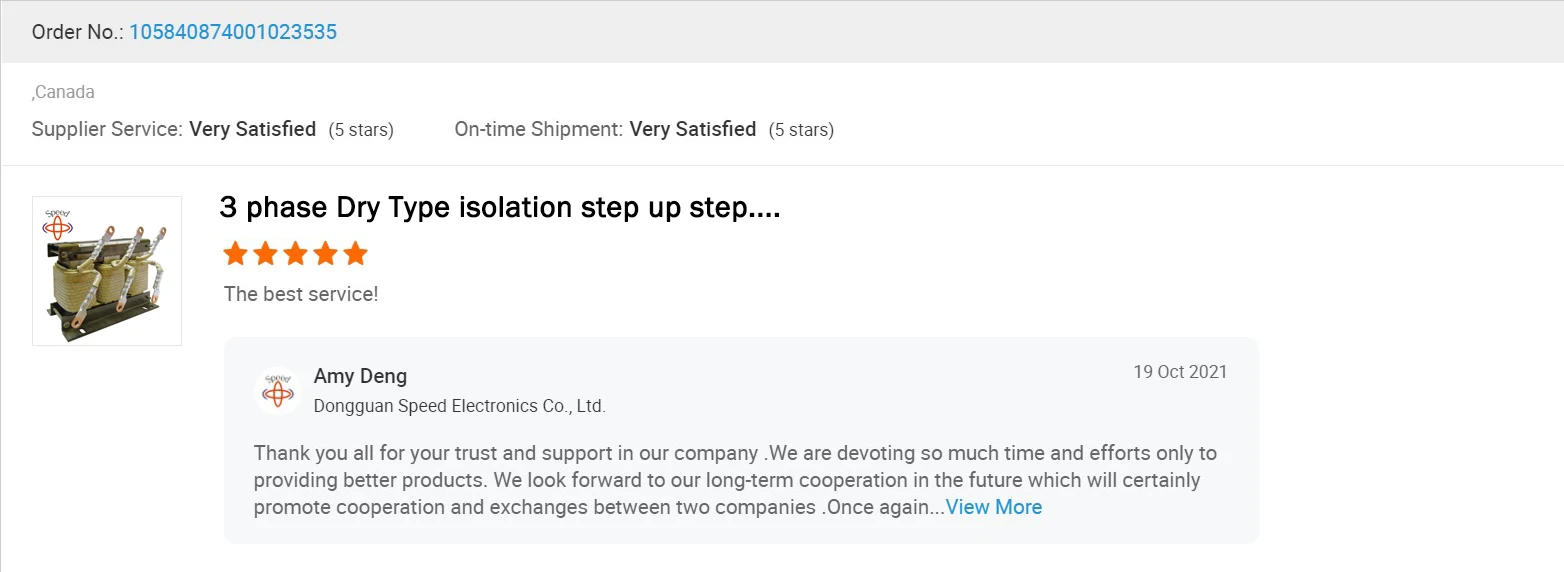
Task: Click the transformer product thumbnail image
Action: pos(107,271)
